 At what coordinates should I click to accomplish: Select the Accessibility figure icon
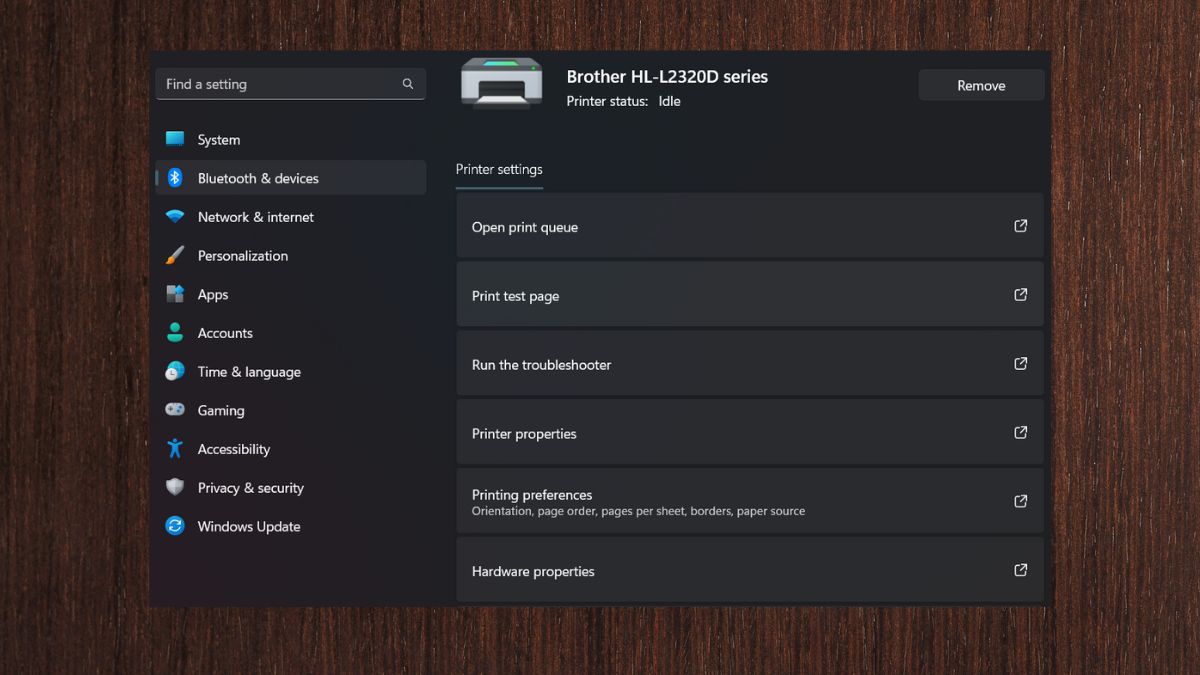[175, 449]
